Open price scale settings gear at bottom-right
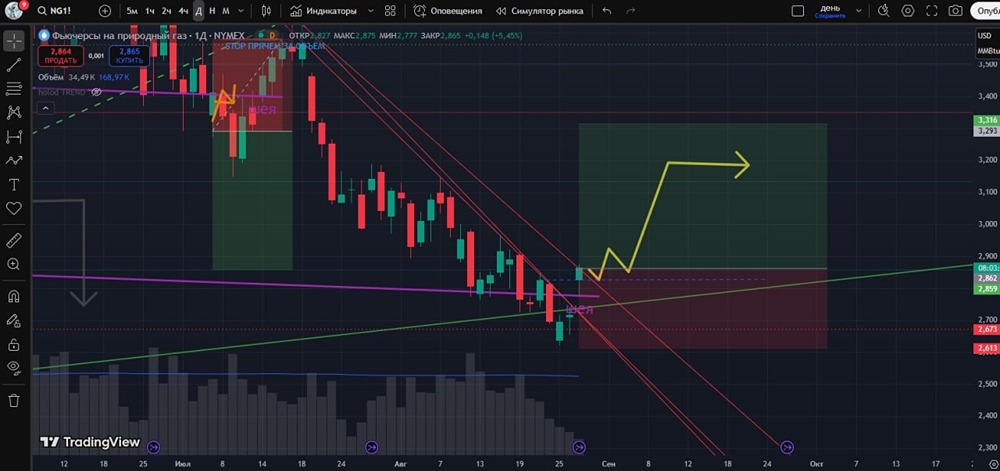 point(992,463)
